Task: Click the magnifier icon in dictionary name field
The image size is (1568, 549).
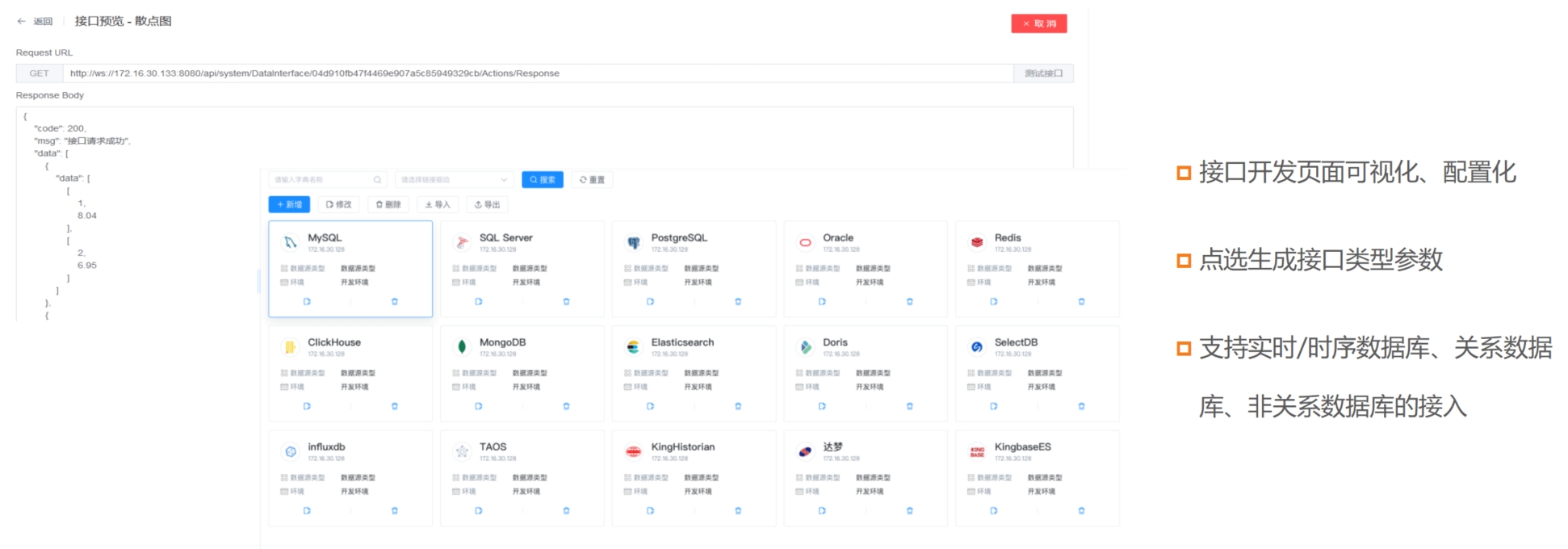Action: point(377,180)
